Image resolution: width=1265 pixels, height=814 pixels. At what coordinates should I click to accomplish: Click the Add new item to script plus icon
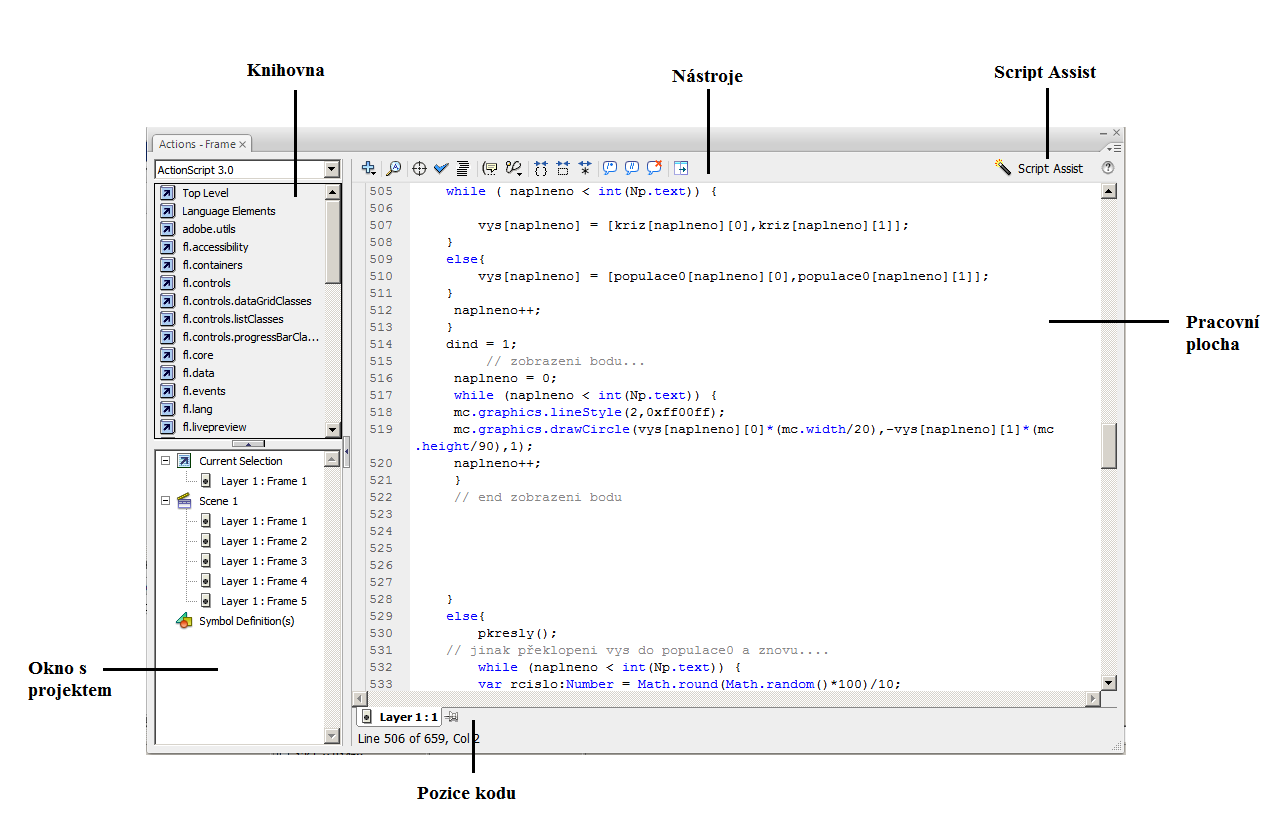pyautogui.click(x=369, y=169)
